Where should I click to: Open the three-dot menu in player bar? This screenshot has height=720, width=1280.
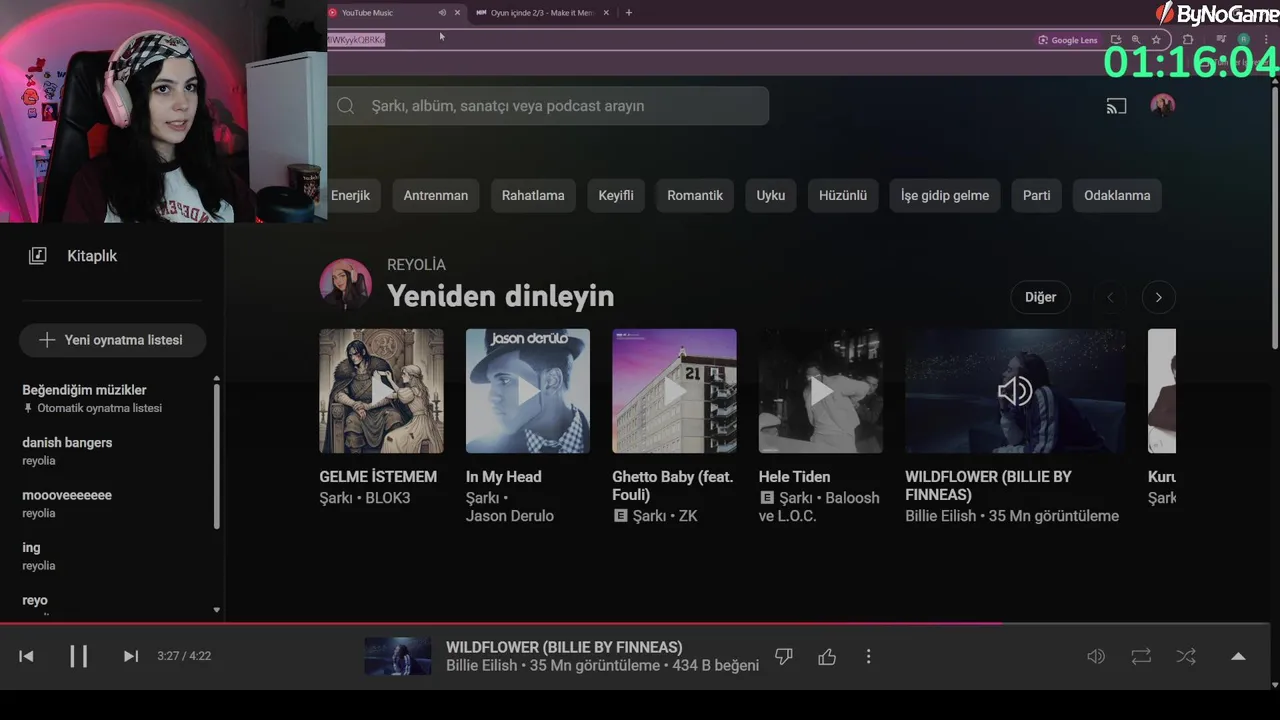(x=868, y=657)
